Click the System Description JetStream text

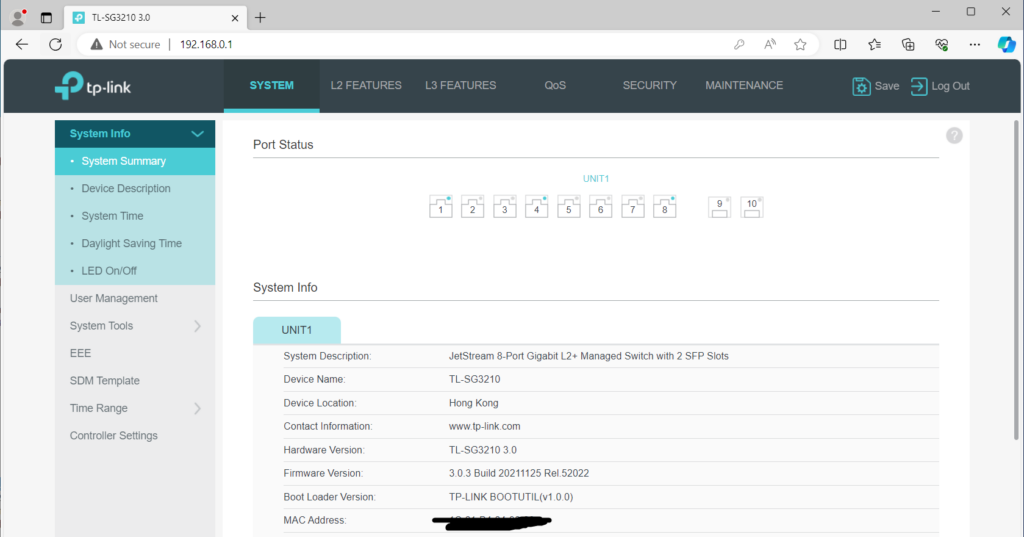(588, 356)
